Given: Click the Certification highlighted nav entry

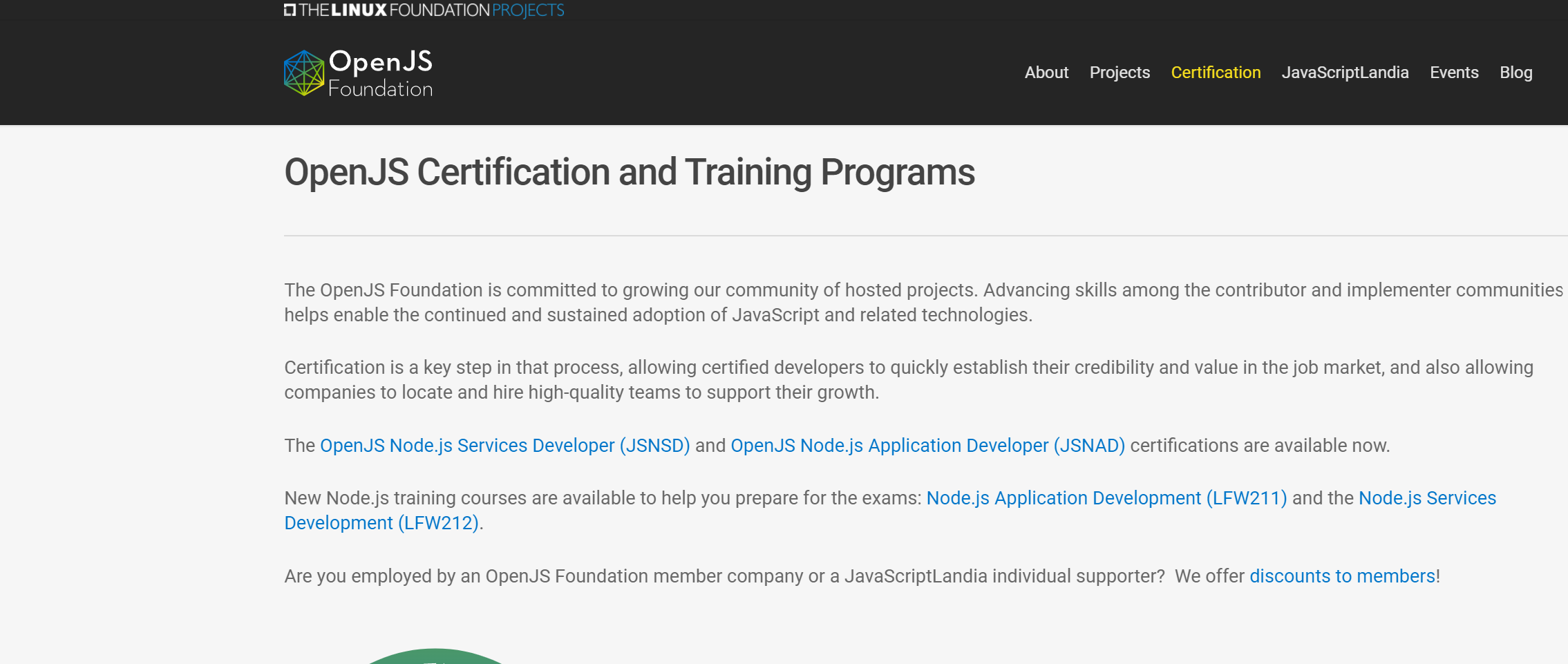Looking at the screenshot, I should coord(1216,73).
